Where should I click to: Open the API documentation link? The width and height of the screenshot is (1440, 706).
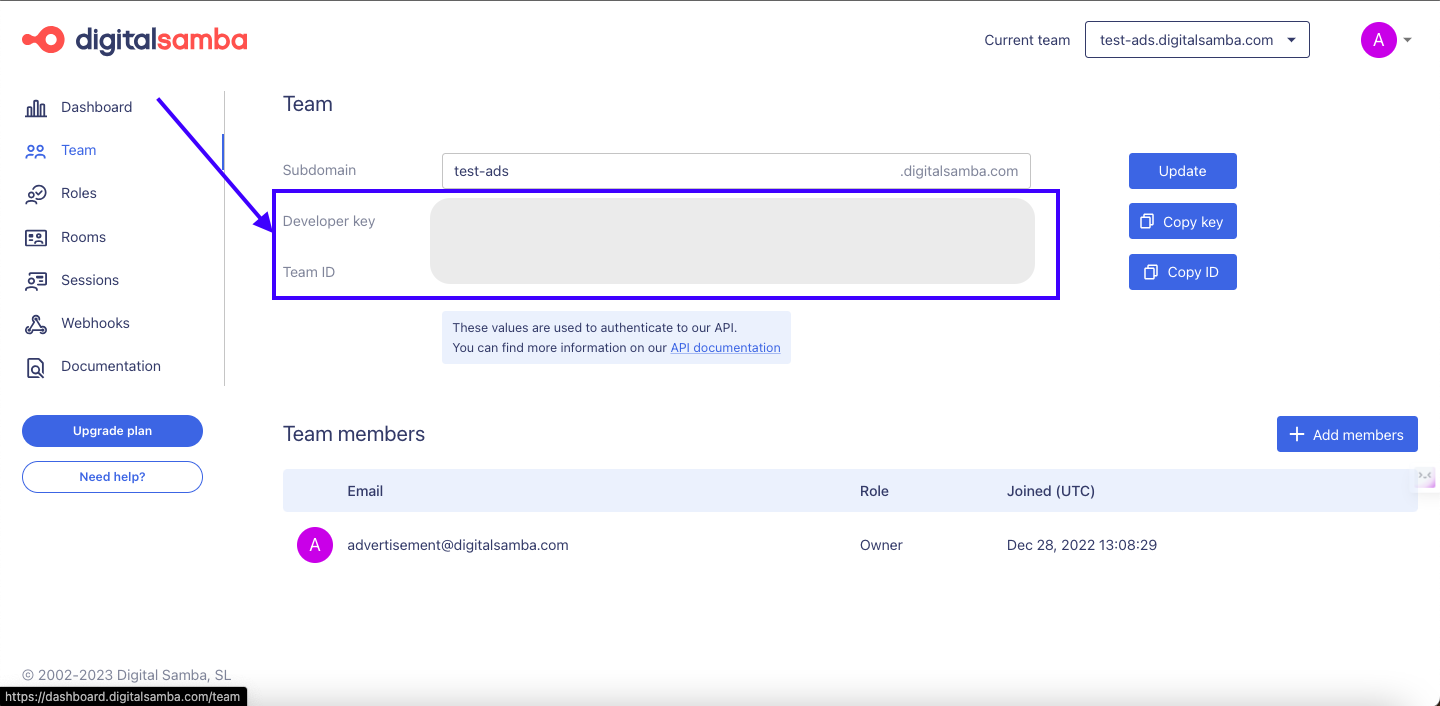(x=725, y=348)
